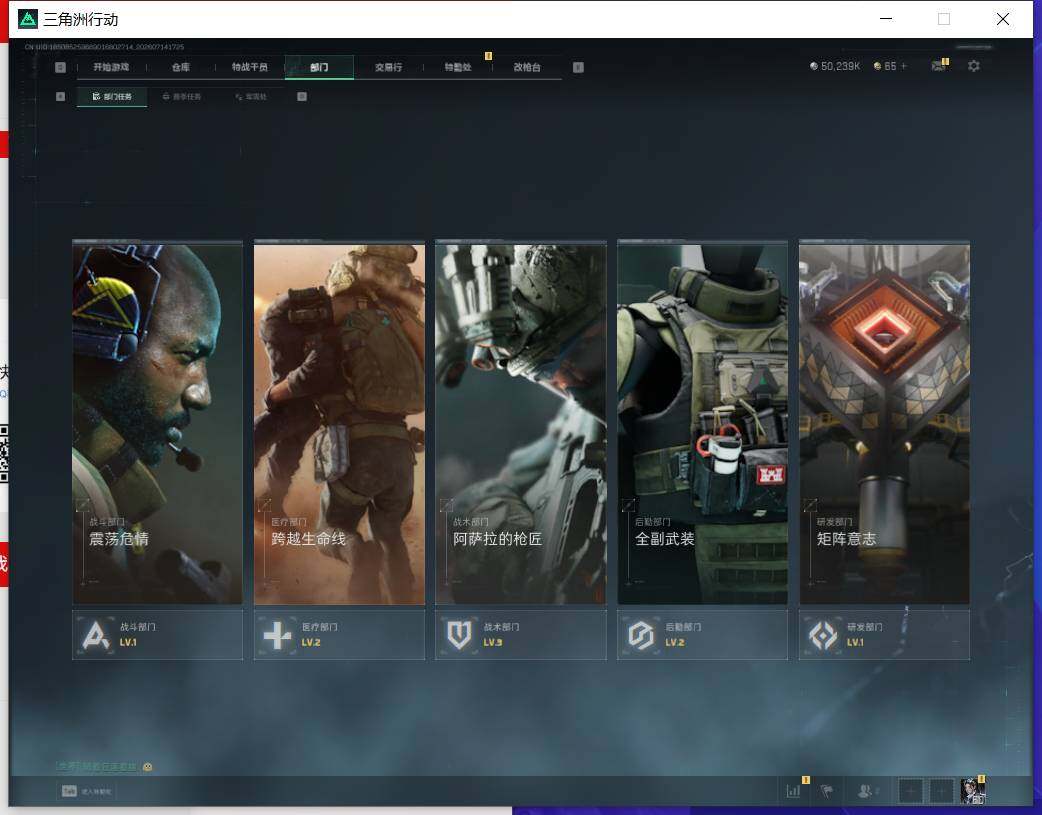The image size is (1042, 815).
Task: Open the 阿萨拉的枪匠 tactical department card
Action: pyautogui.click(x=520, y=423)
